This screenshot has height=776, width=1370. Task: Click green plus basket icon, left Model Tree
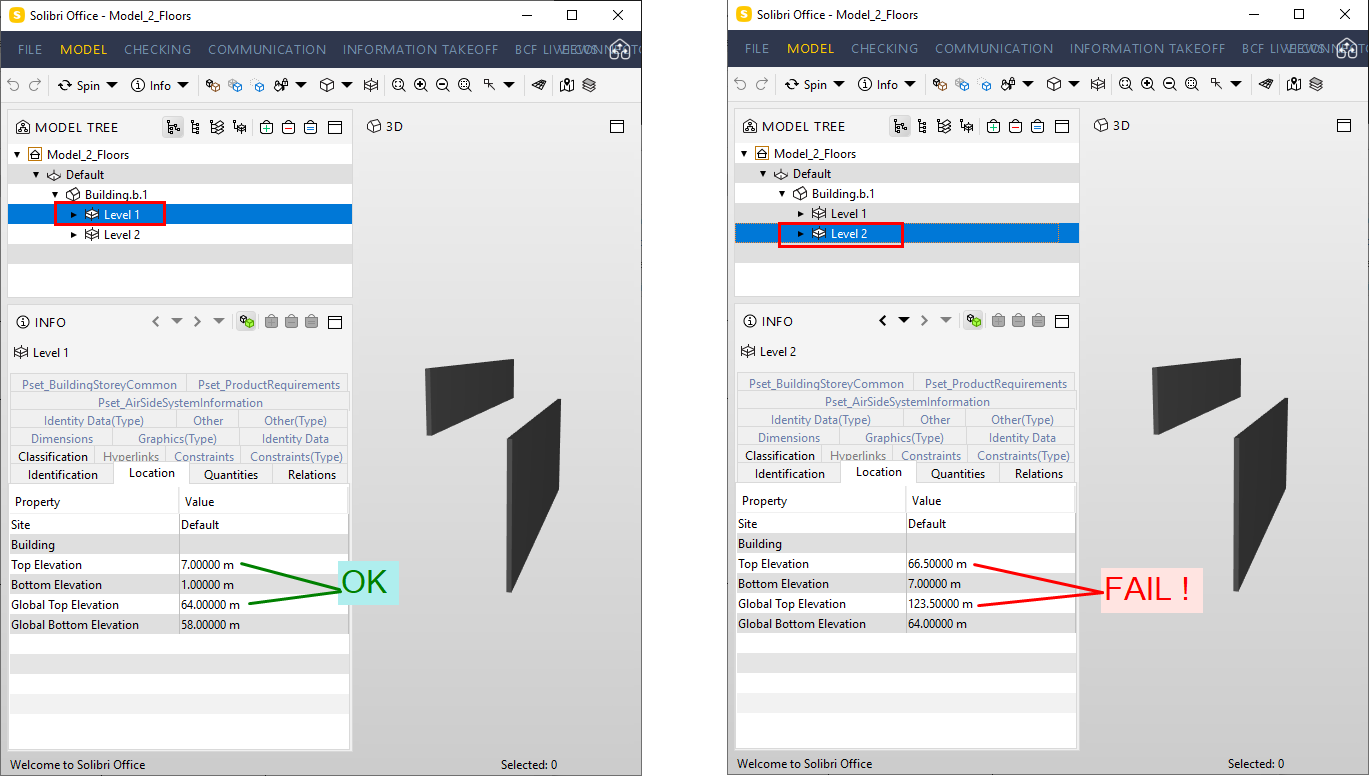(266, 127)
